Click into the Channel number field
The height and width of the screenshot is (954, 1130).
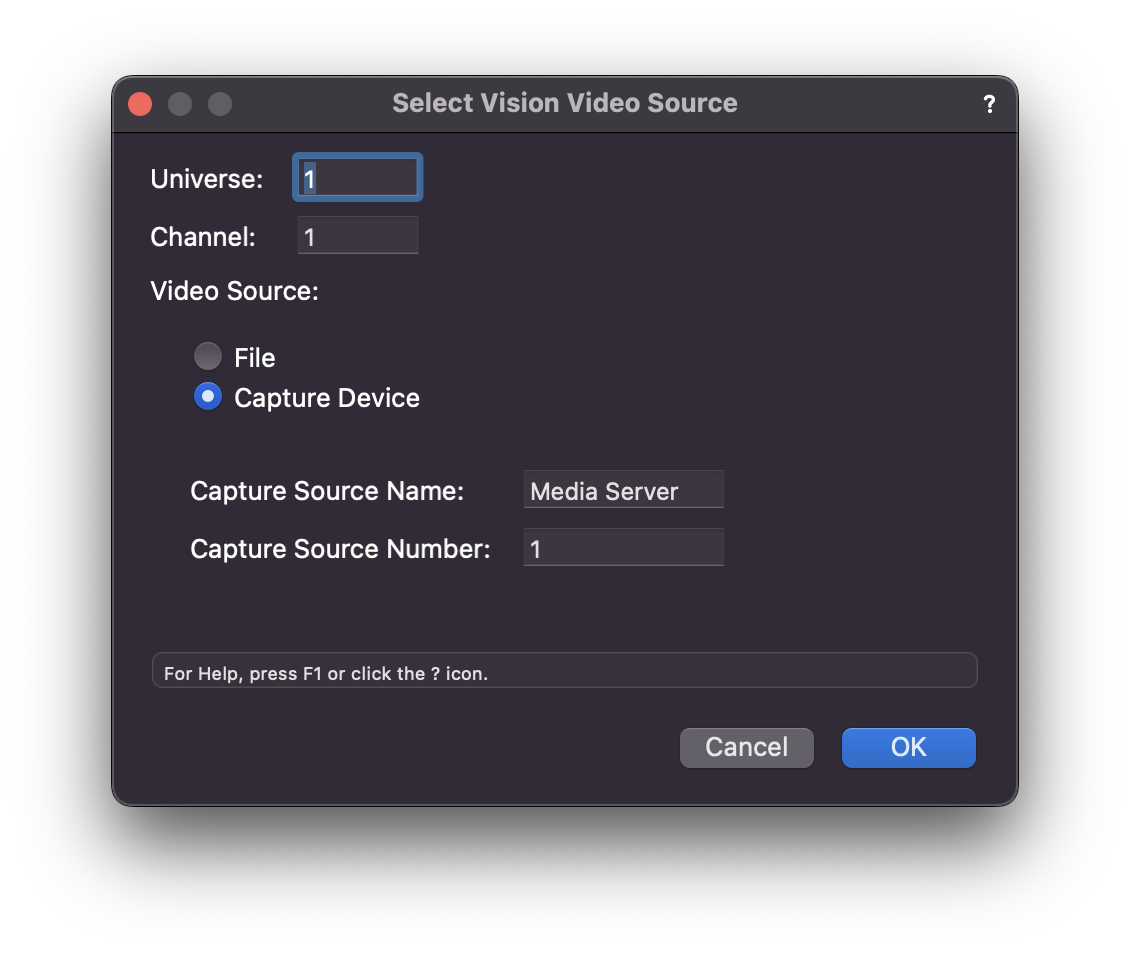pos(358,236)
